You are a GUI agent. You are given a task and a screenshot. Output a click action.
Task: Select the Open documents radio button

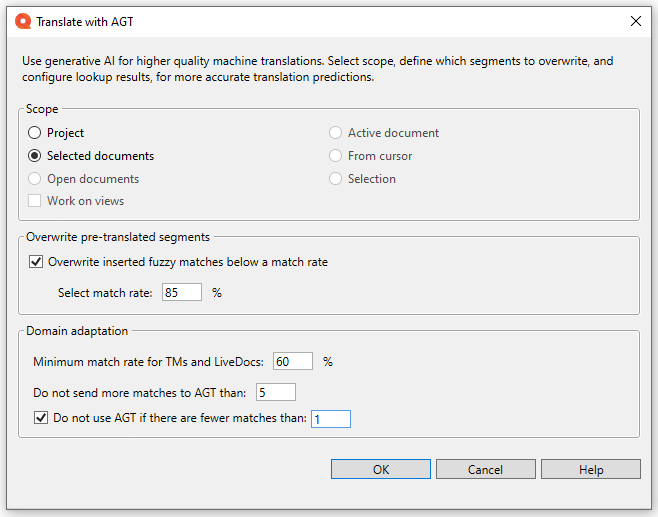(34, 179)
